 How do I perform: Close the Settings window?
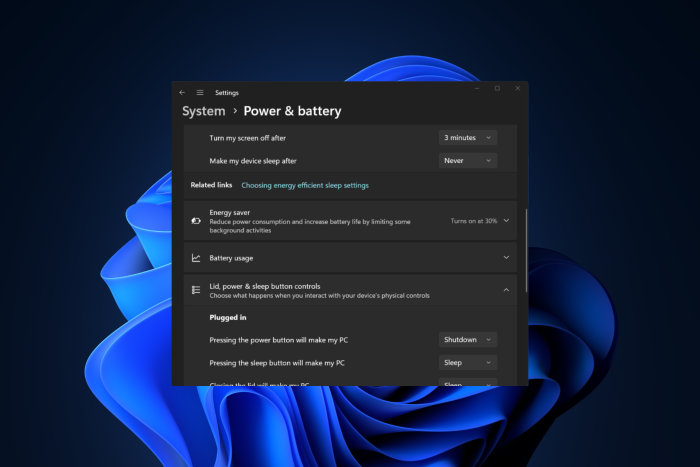(x=518, y=88)
